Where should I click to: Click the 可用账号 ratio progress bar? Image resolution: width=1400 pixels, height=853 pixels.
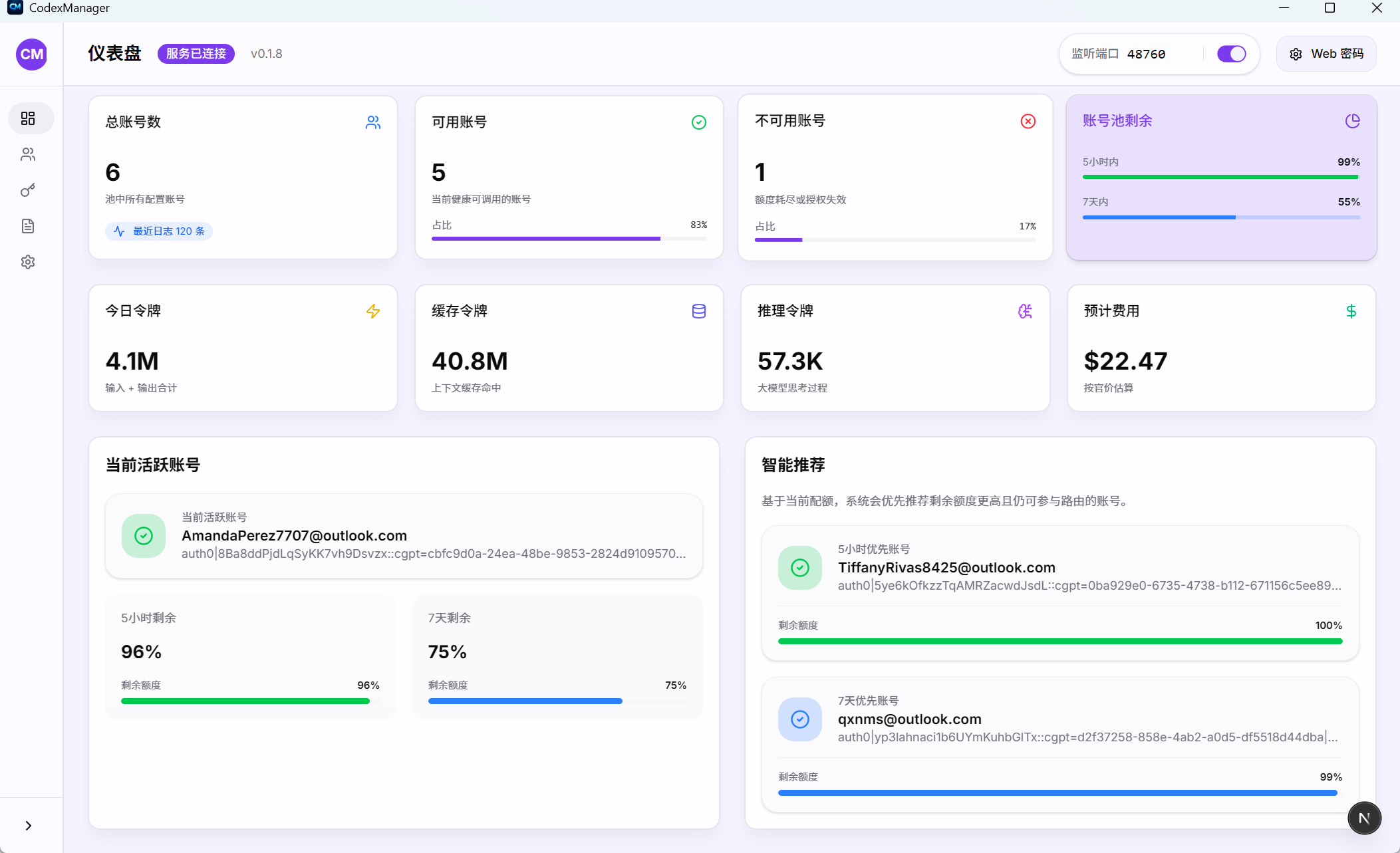(569, 238)
